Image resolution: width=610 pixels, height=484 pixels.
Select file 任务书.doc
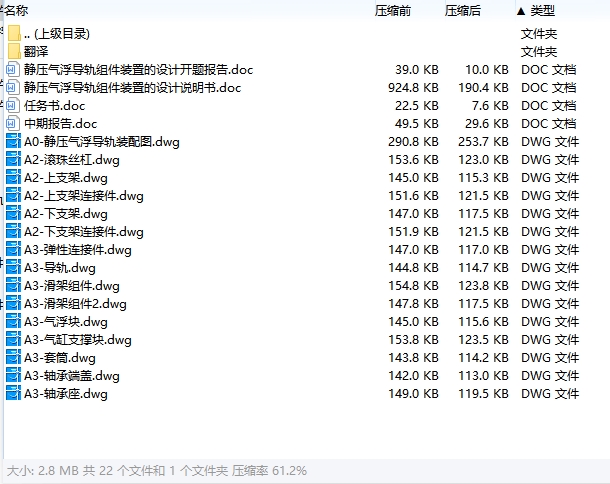pos(54,105)
